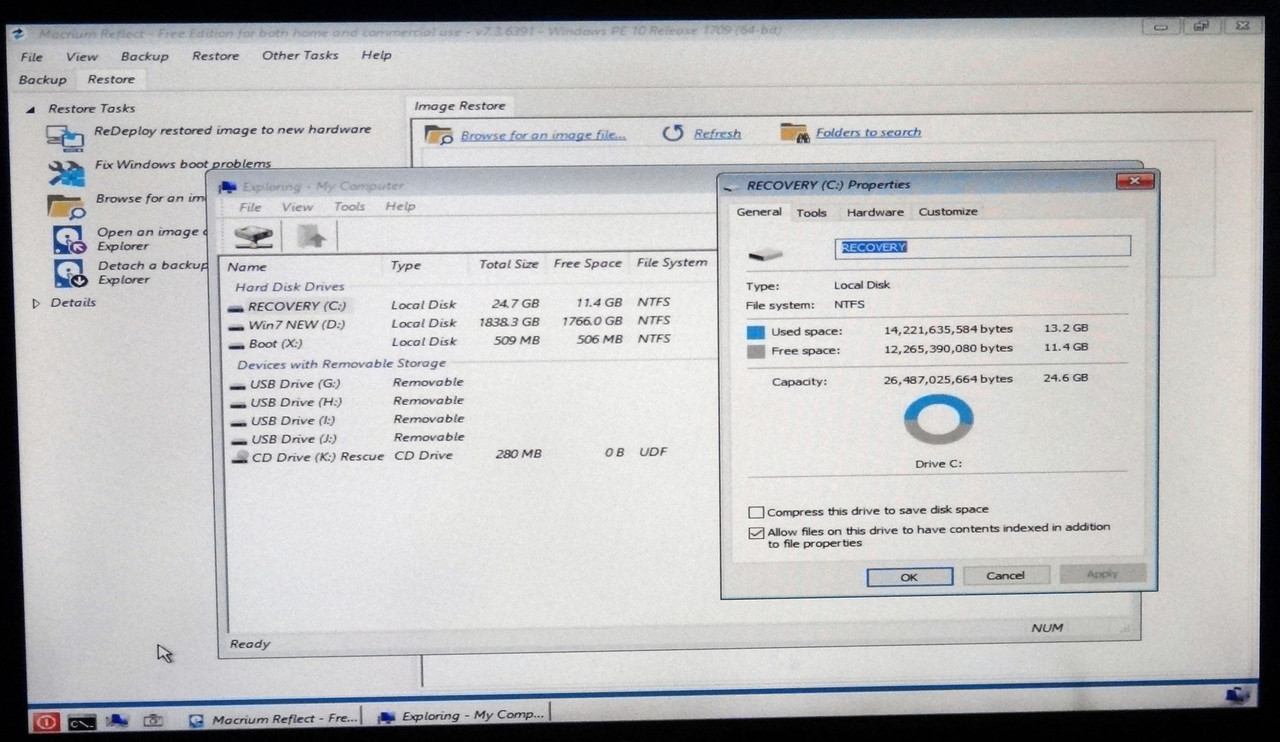The height and width of the screenshot is (742, 1280).
Task: Click the Exploring - My Computer taskbar button
Action: (464, 716)
